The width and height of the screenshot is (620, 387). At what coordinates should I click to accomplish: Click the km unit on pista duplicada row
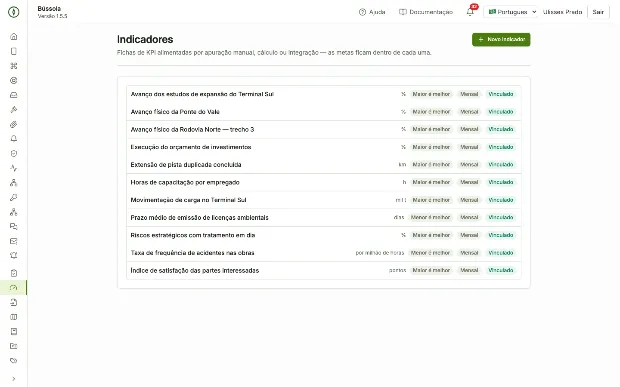[402, 164]
